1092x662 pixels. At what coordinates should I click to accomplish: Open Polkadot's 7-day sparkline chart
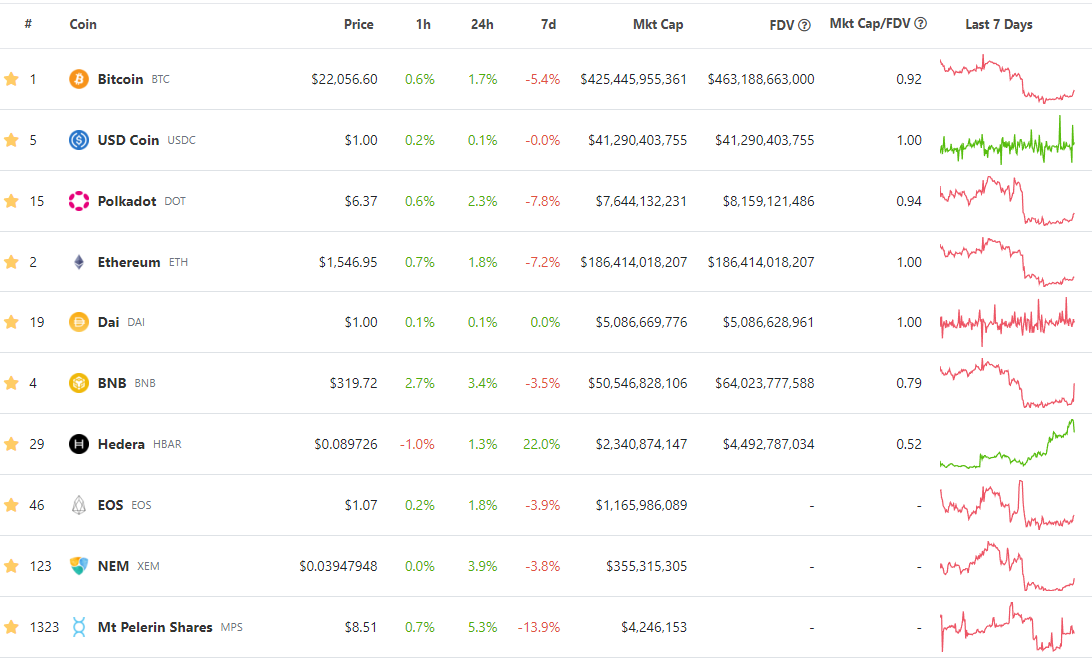coord(1007,201)
